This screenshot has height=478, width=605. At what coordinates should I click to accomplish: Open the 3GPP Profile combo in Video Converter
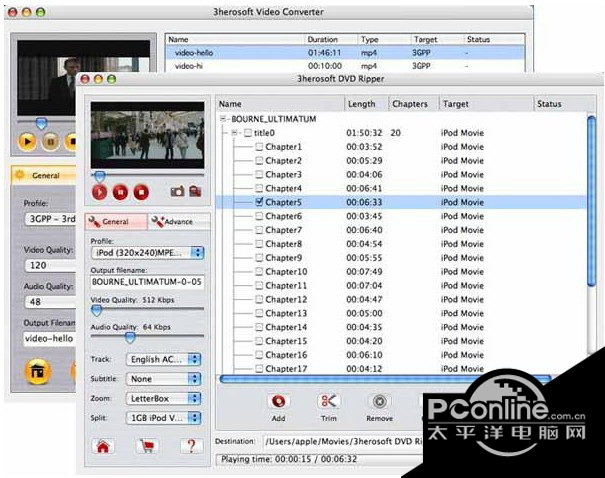[50, 219]
